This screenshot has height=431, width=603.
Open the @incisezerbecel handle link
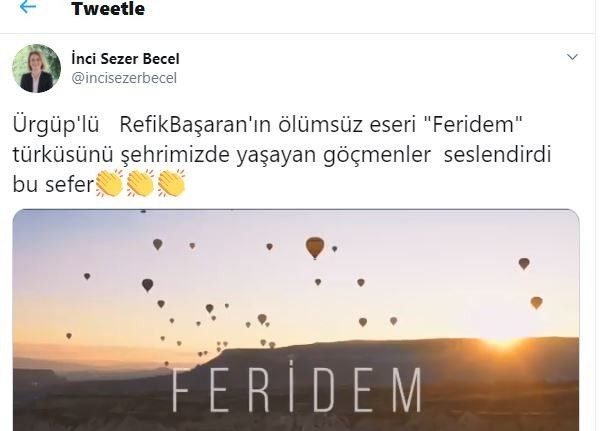coord(124,78)
